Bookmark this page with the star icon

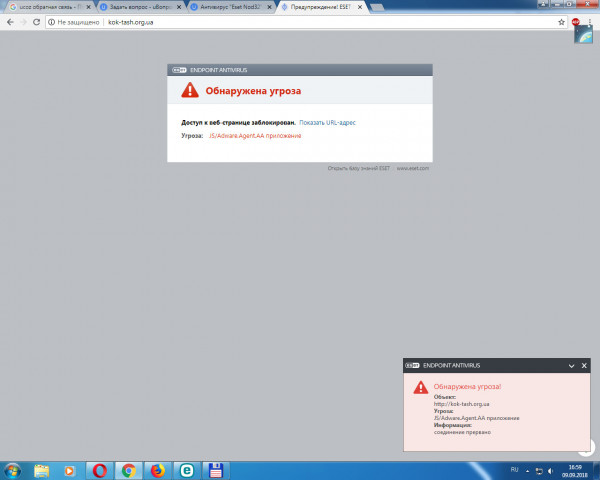coord(561,22)
